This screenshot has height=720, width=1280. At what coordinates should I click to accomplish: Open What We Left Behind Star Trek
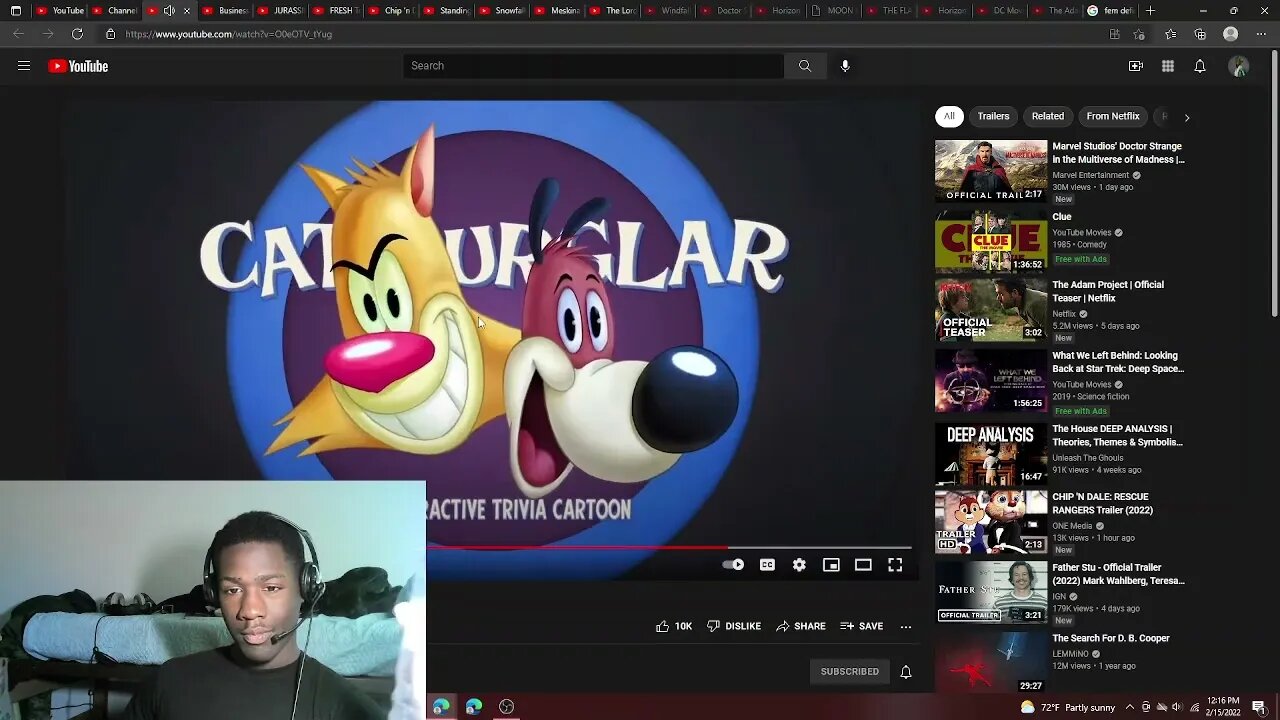(x=1118, y=362)
